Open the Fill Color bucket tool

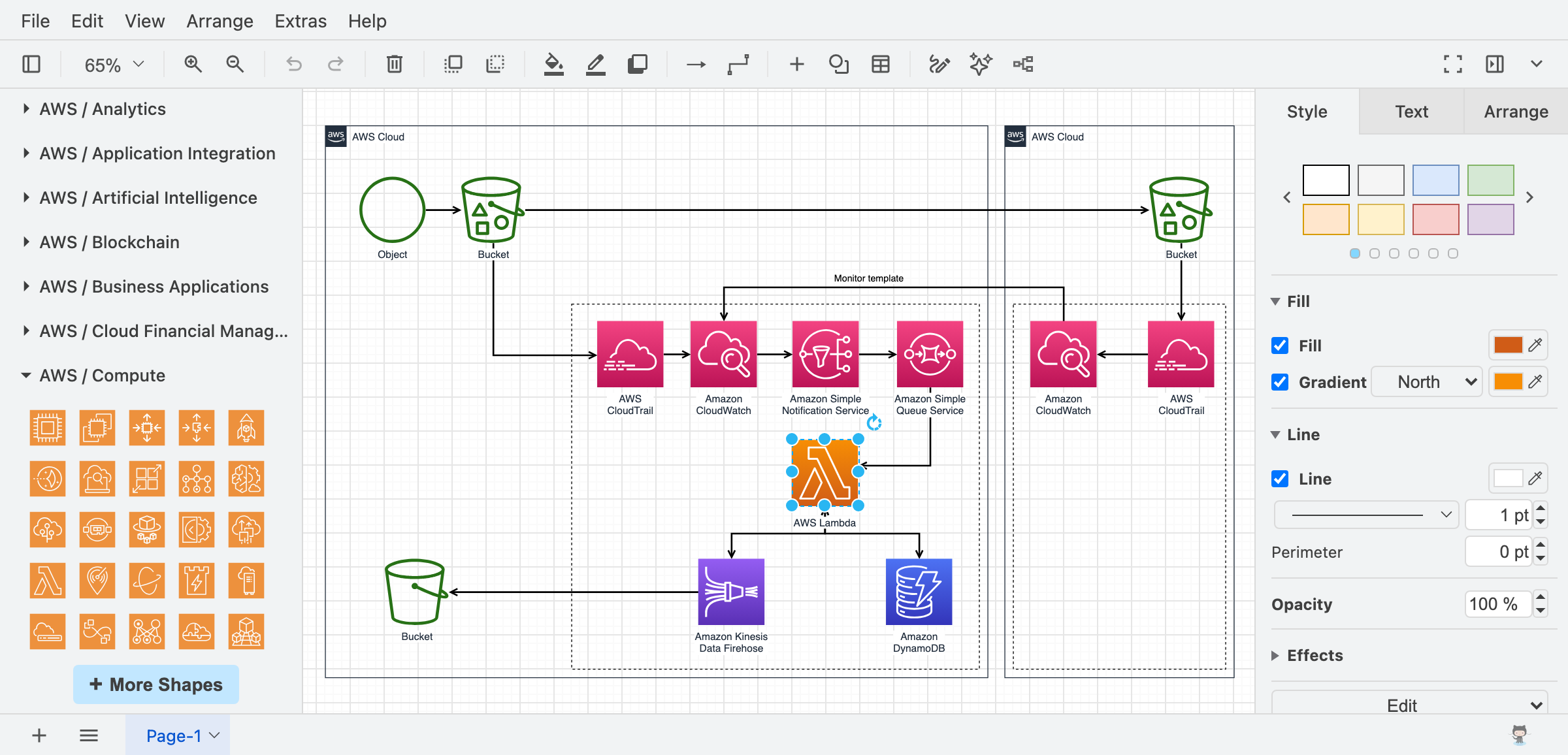pyautogui.click(x=554, y=64)
